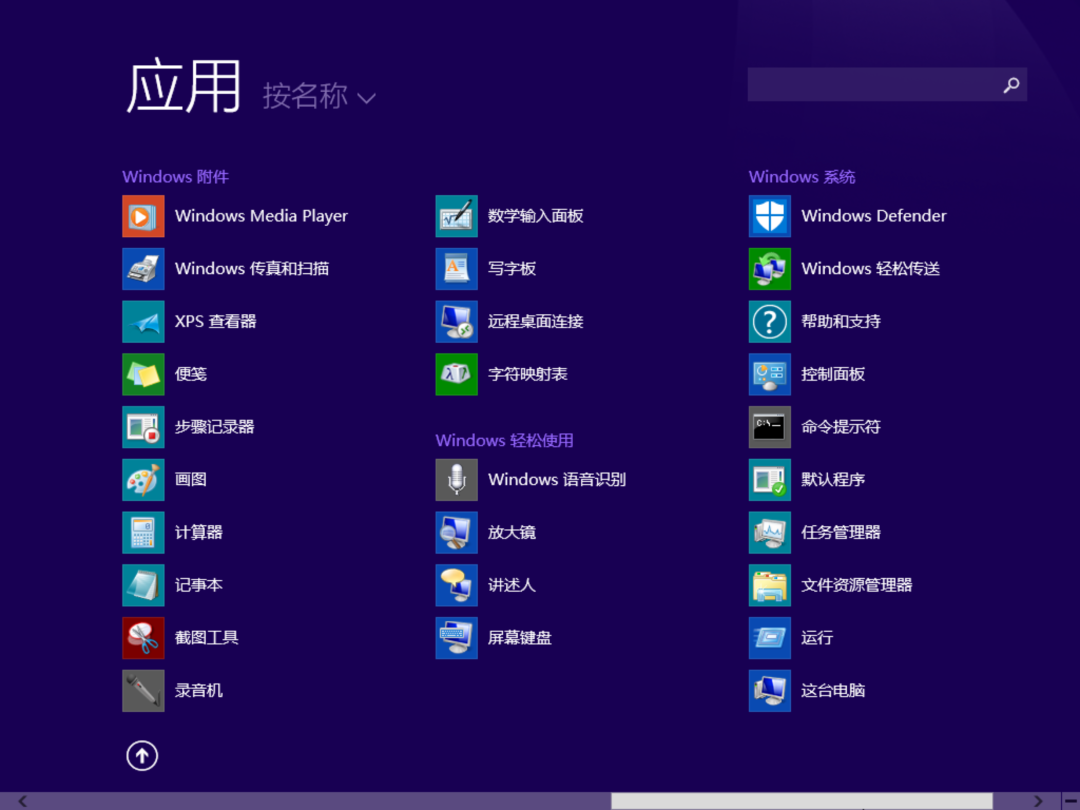
Task: Open 便笺 sticky notes icon
Action: pyautogui.click(x=143, y=374)
